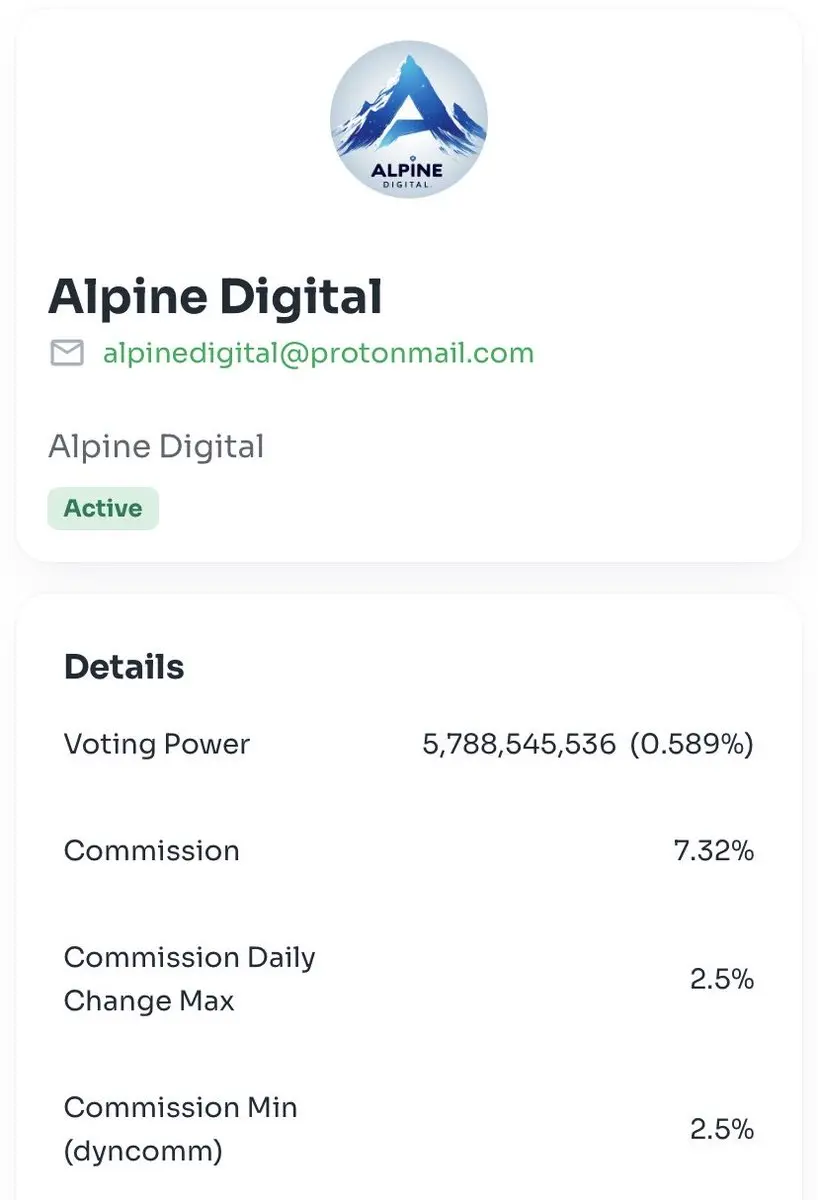The image size is (818, 1200).
Task: Click the Commission Min (dyncomm) label
Action: point(181,1129)
